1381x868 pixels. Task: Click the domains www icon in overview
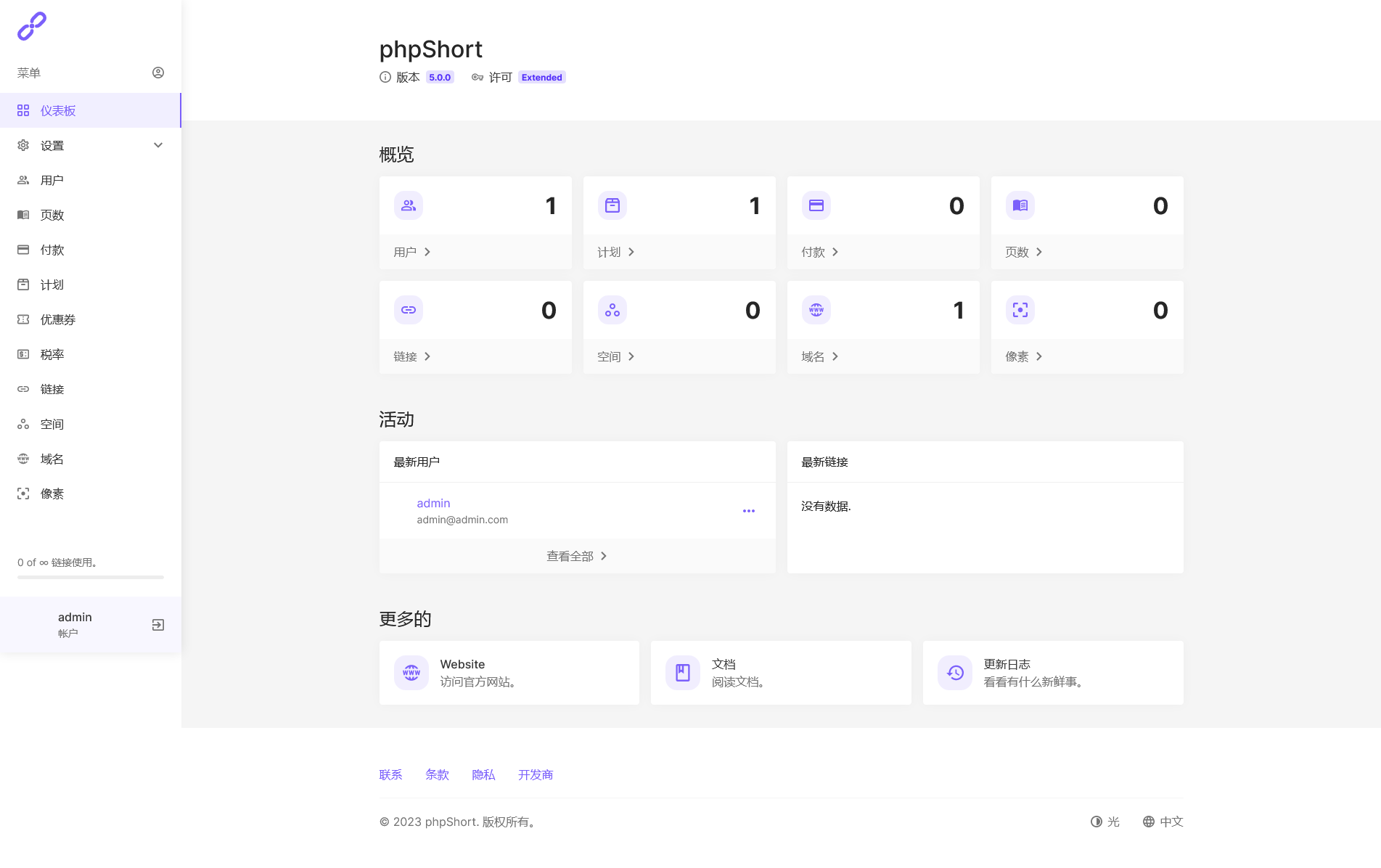tap(816, 310)
